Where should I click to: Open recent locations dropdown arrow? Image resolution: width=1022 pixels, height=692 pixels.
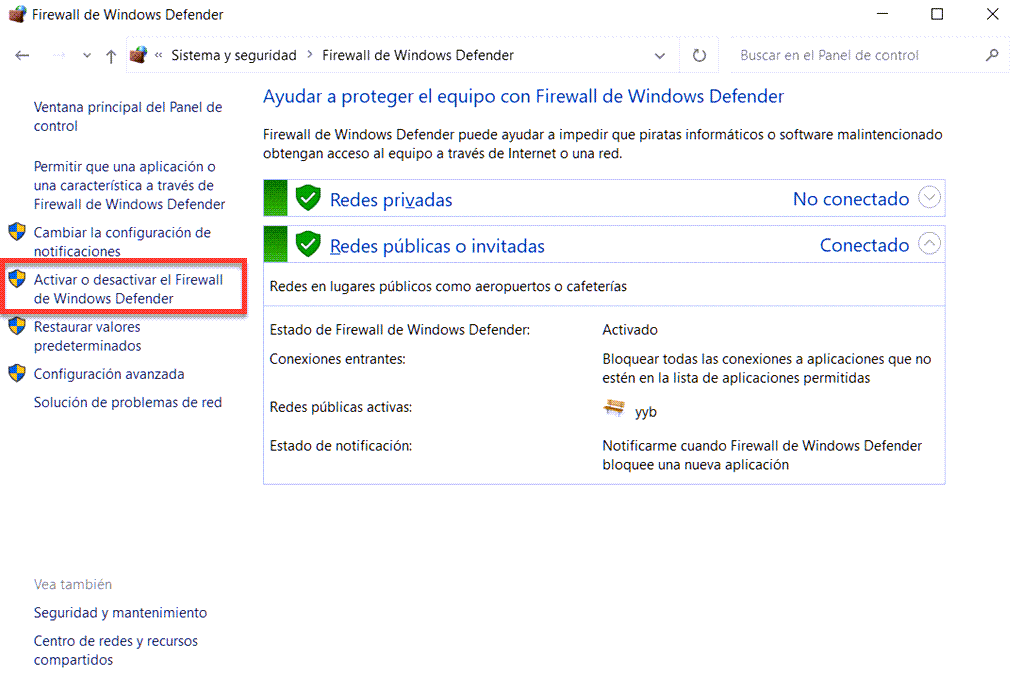(87, 56)
